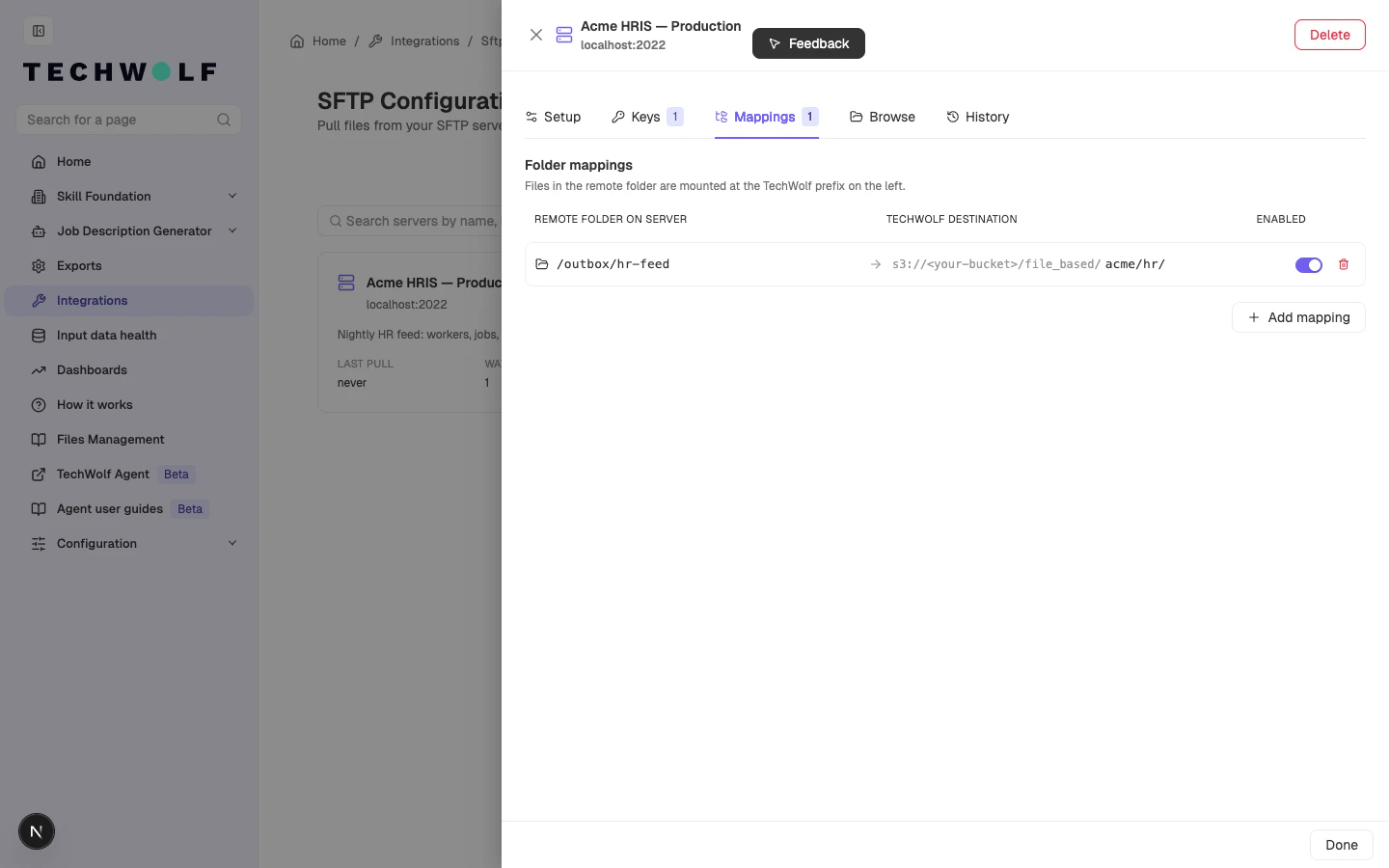Viewport: 1389px width, 868px height.
Task: Select the Mappings tab
Action: [x=767, y=117]
